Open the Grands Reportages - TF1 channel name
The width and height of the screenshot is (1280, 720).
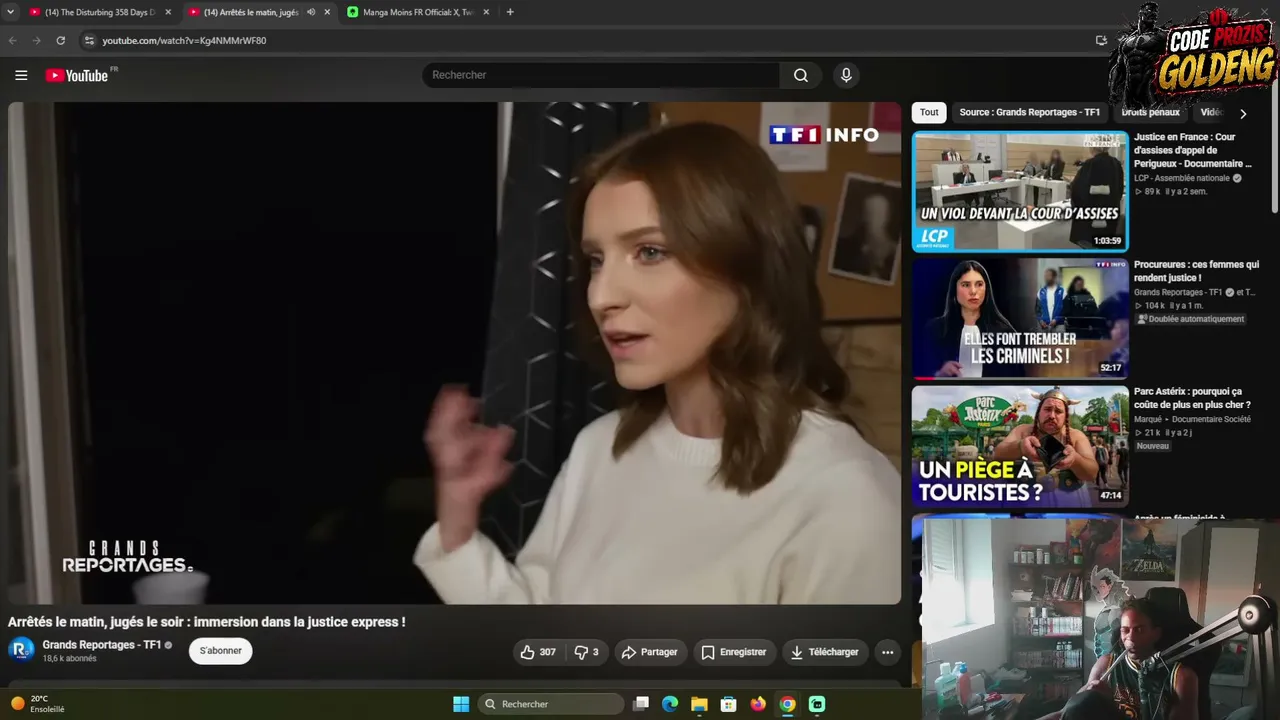pos(102,645)
